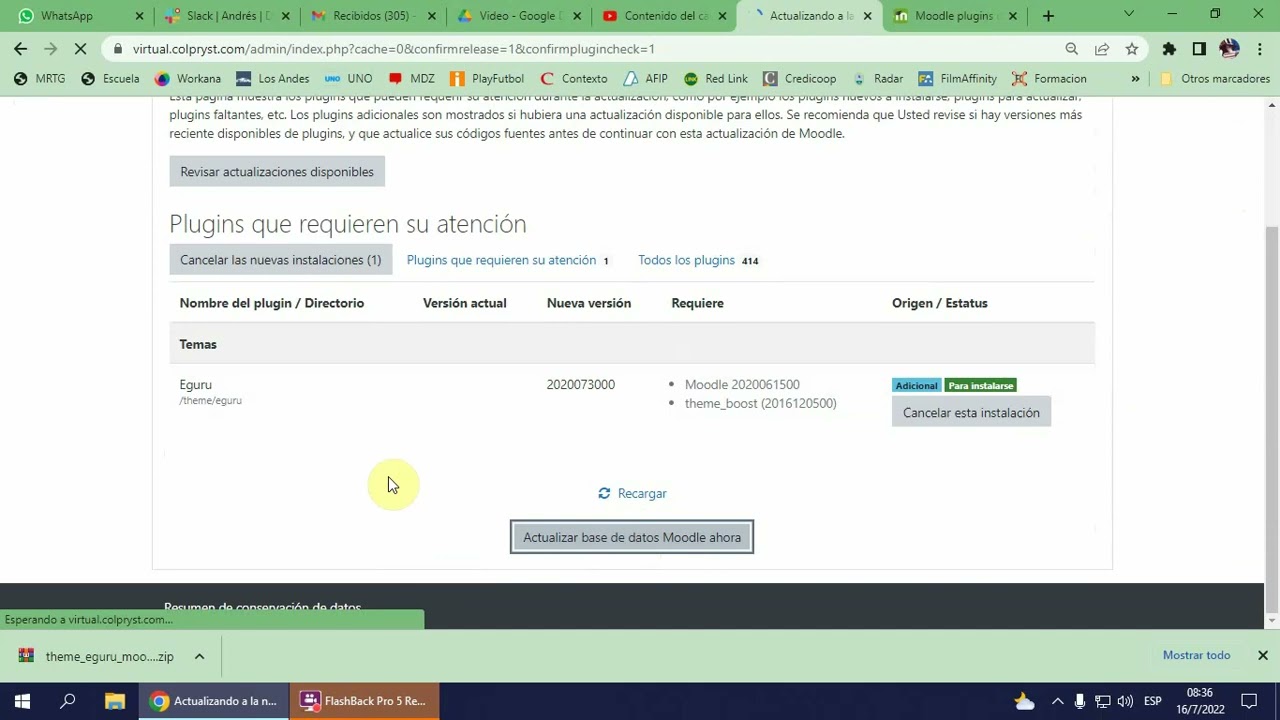Click Para instalarse badge
1280x720 pixels.
(x=980, y=385)
